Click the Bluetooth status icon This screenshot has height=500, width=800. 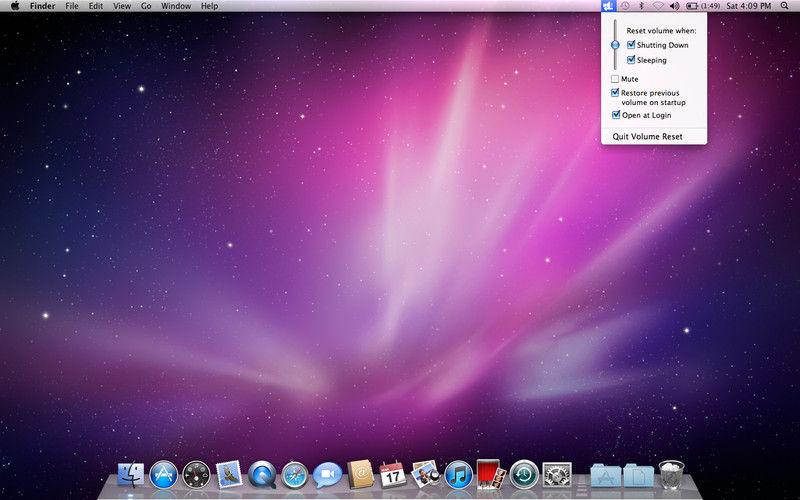(642, 6)
